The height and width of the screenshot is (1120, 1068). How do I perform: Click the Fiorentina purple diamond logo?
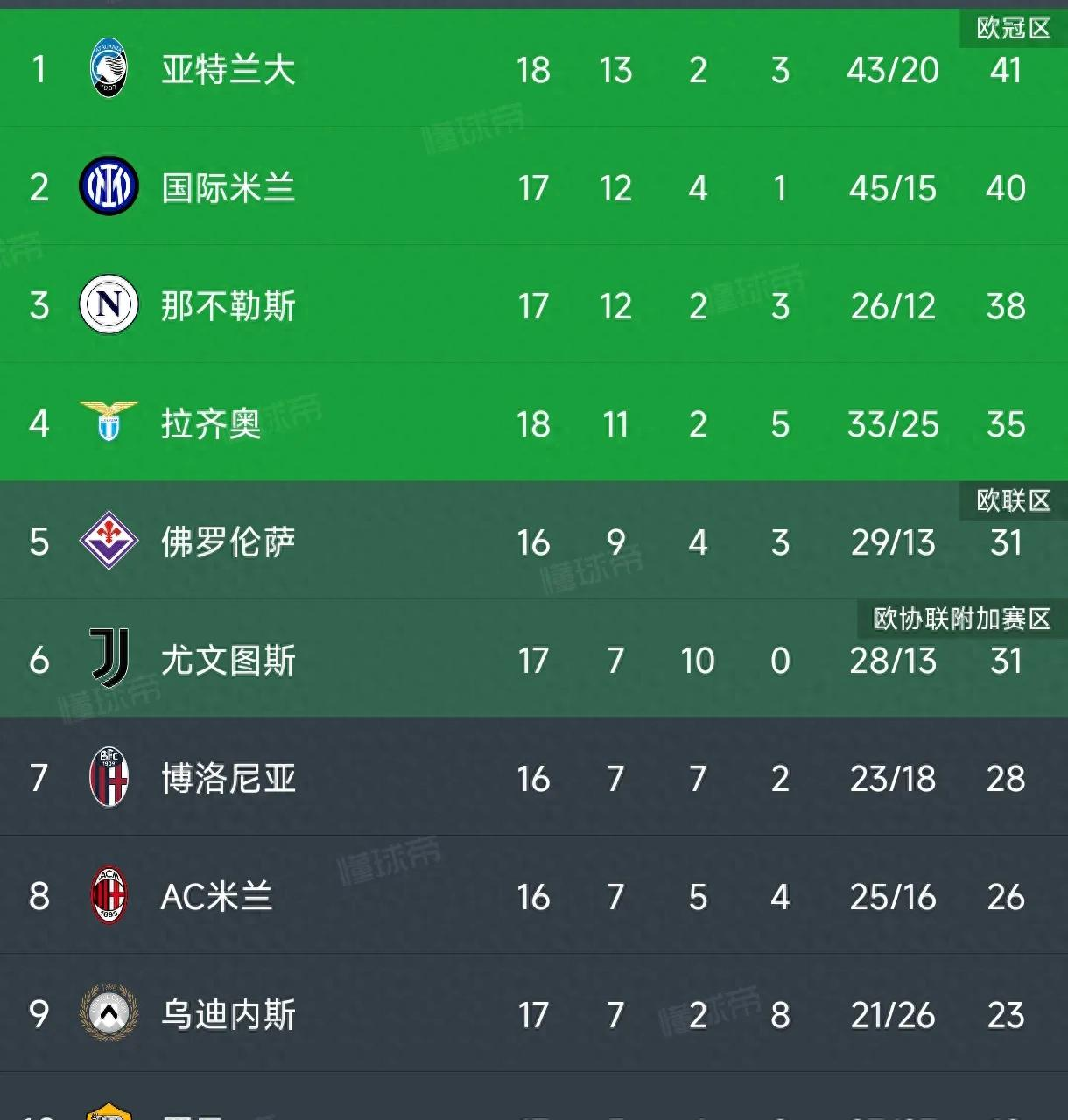[x=109, y=541]
